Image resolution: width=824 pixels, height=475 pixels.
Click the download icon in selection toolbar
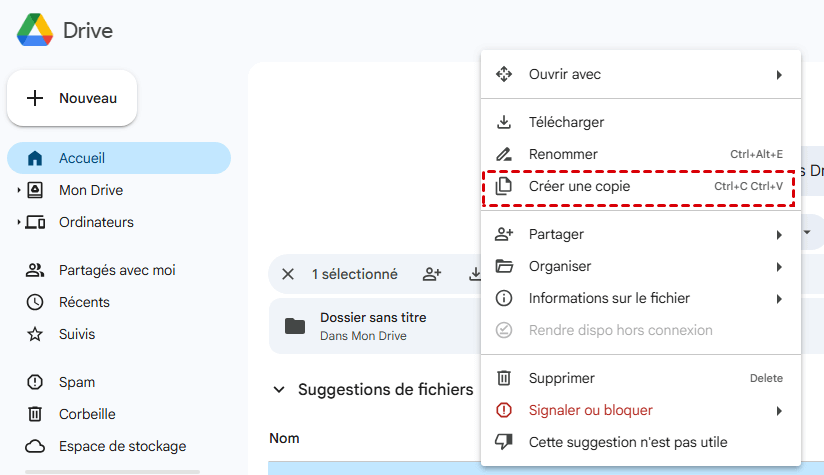[474, 274]
